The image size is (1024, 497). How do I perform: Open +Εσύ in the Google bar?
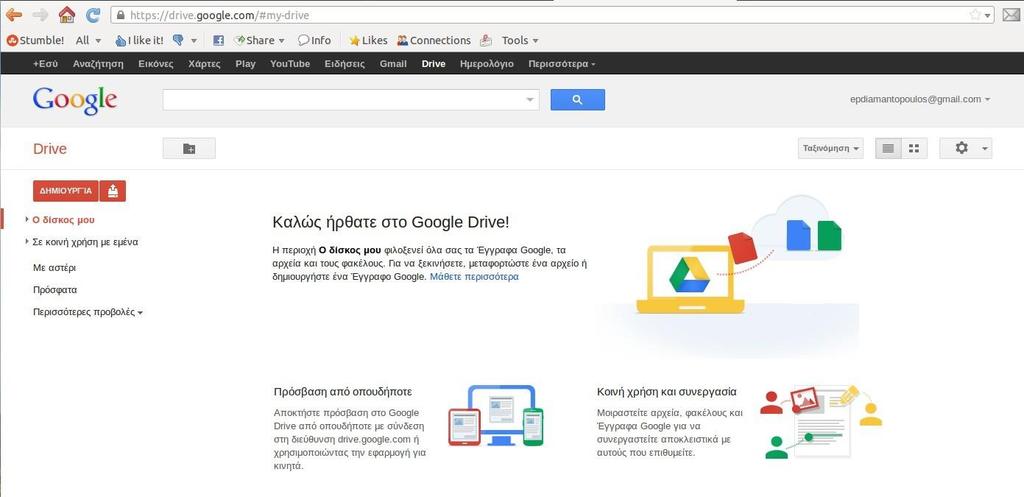[x=46, y=64]
